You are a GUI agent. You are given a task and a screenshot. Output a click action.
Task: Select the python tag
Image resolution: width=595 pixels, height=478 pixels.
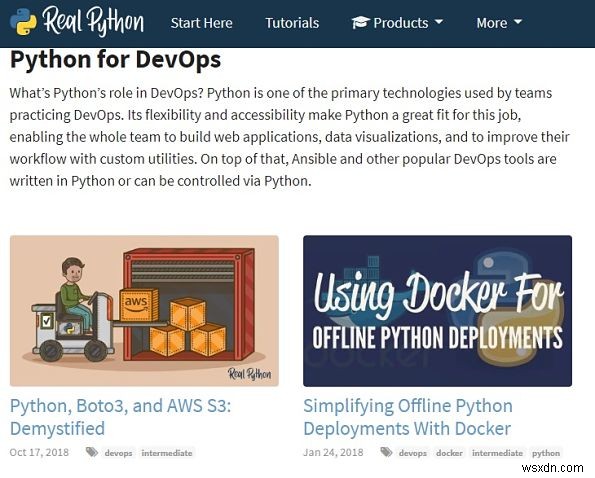546,453
